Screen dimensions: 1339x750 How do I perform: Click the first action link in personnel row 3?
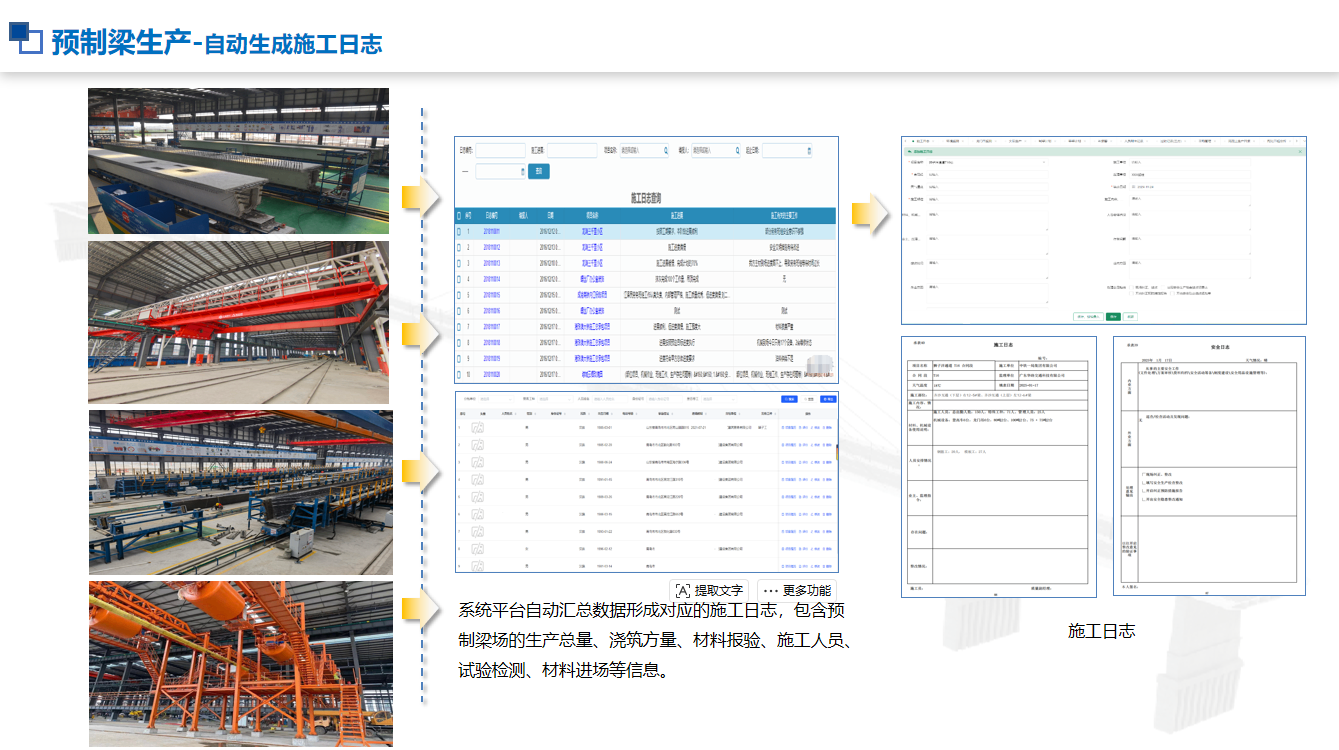tap(788, 462)
